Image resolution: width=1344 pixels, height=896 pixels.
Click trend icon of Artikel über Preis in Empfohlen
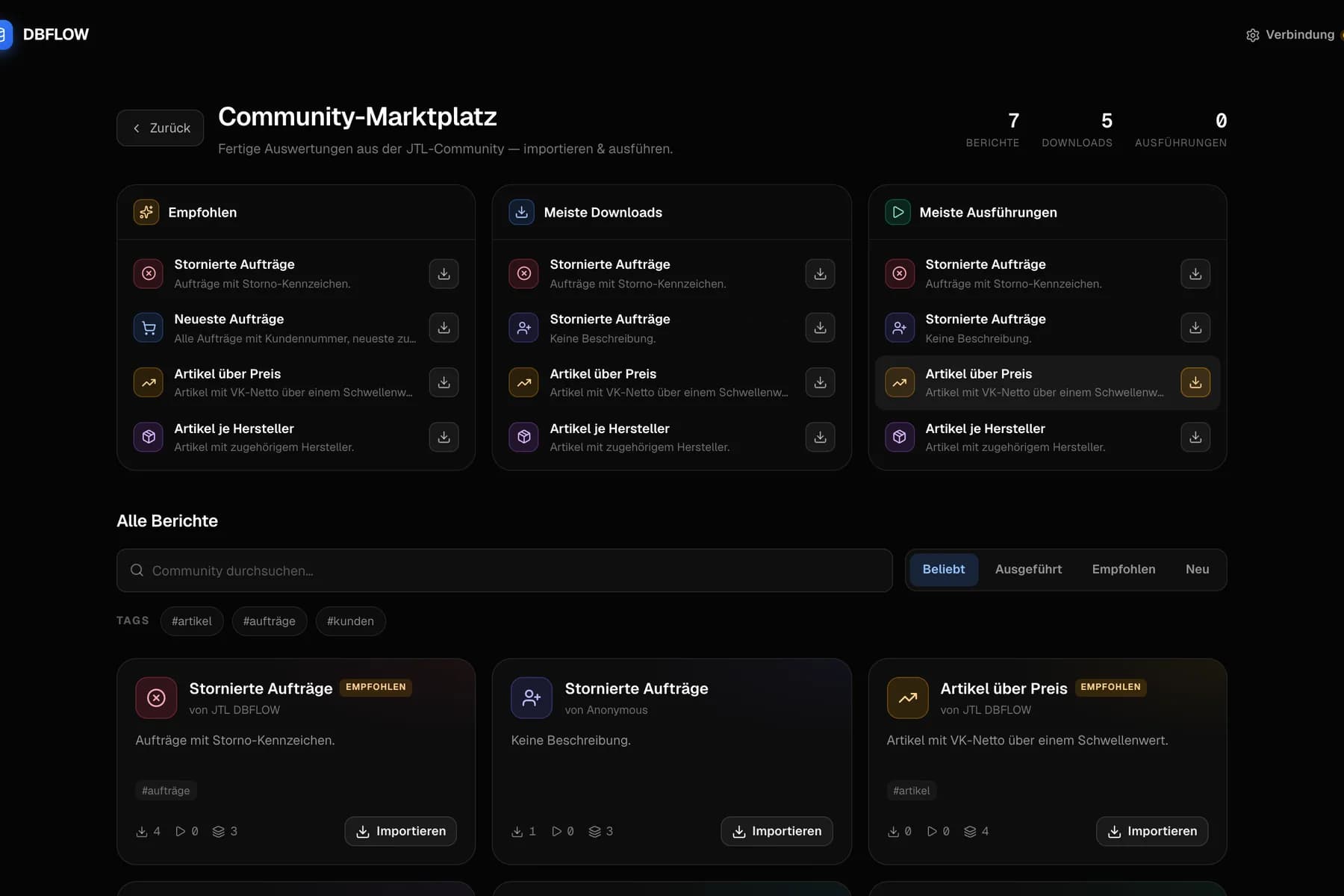pos(149,382)
